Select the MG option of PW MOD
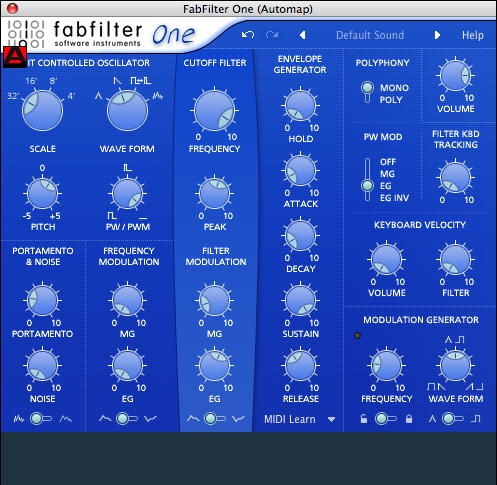The image size is (497, 485). (387, 174)
